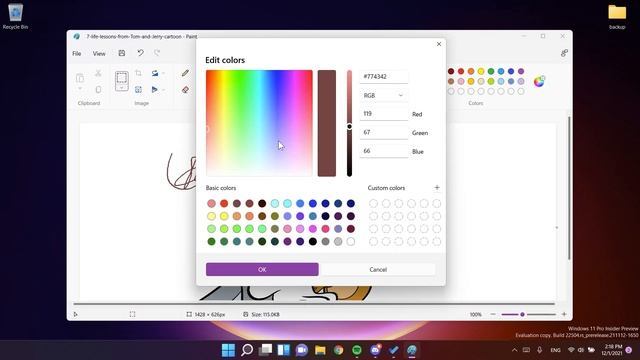The height and width of the screenshot is (360, 640).
Task: Click the Blue value field 66
Action: (384, 151)
